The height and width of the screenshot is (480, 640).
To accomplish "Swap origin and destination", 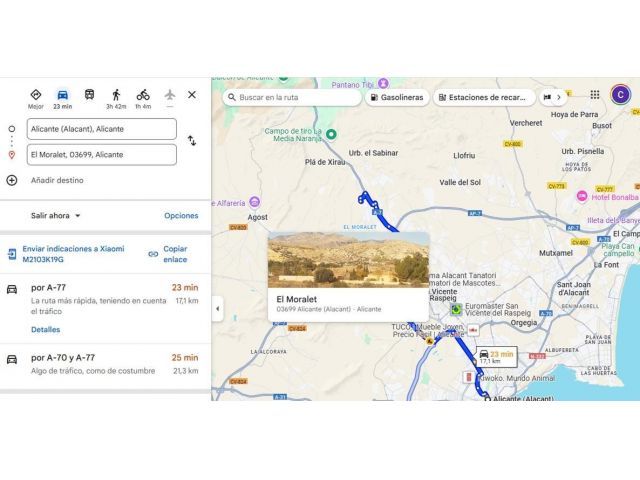I will (x=192, y=141).
